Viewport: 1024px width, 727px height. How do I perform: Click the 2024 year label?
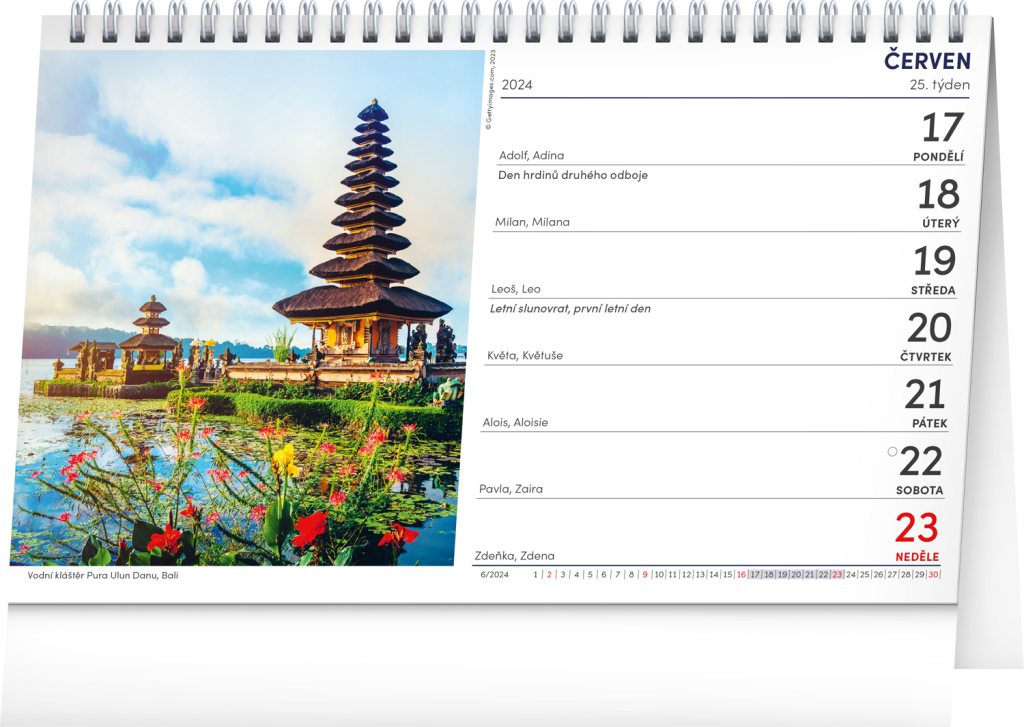[x=517, y=85]
